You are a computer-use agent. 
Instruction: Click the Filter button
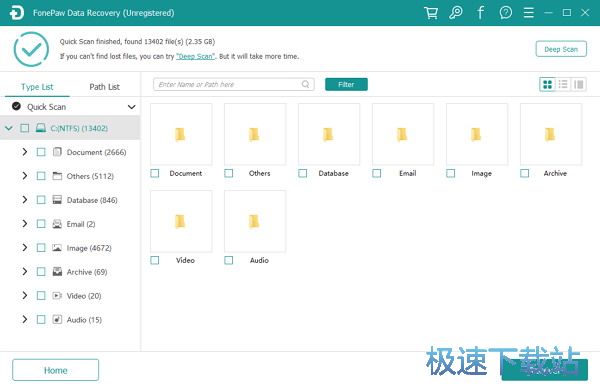pyautogui.click(x=346, y=84)
